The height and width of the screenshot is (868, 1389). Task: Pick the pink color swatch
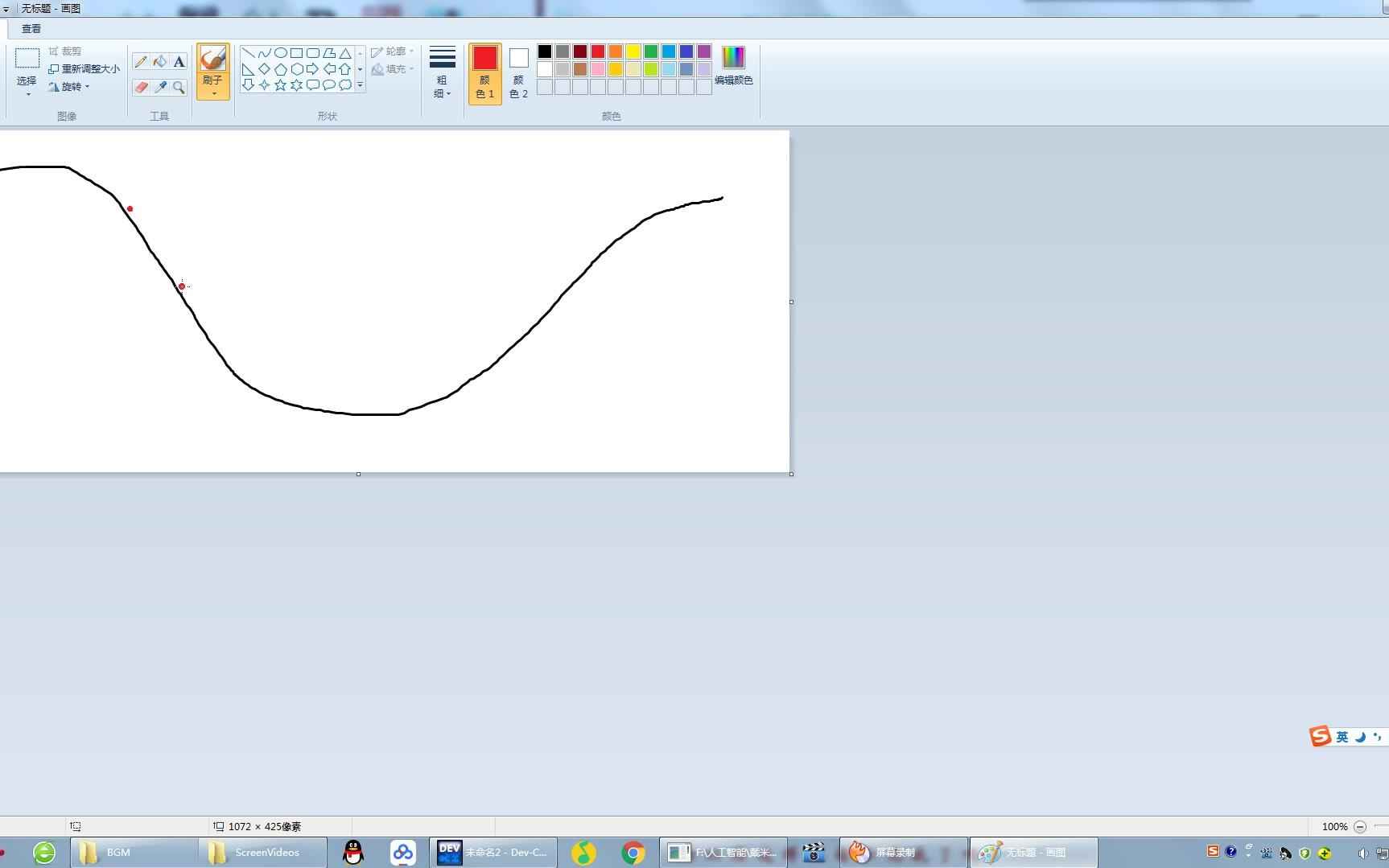click(x=598, y=69)
